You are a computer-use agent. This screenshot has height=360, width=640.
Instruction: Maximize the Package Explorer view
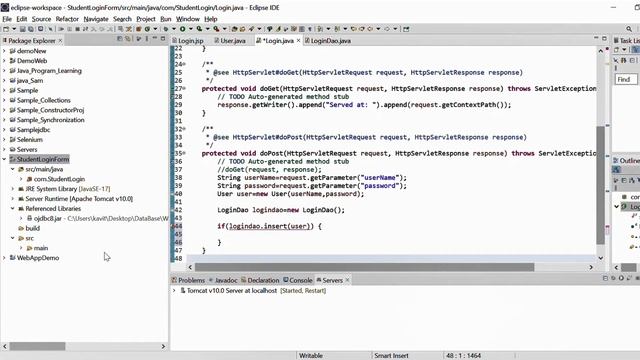pos(163,38)
